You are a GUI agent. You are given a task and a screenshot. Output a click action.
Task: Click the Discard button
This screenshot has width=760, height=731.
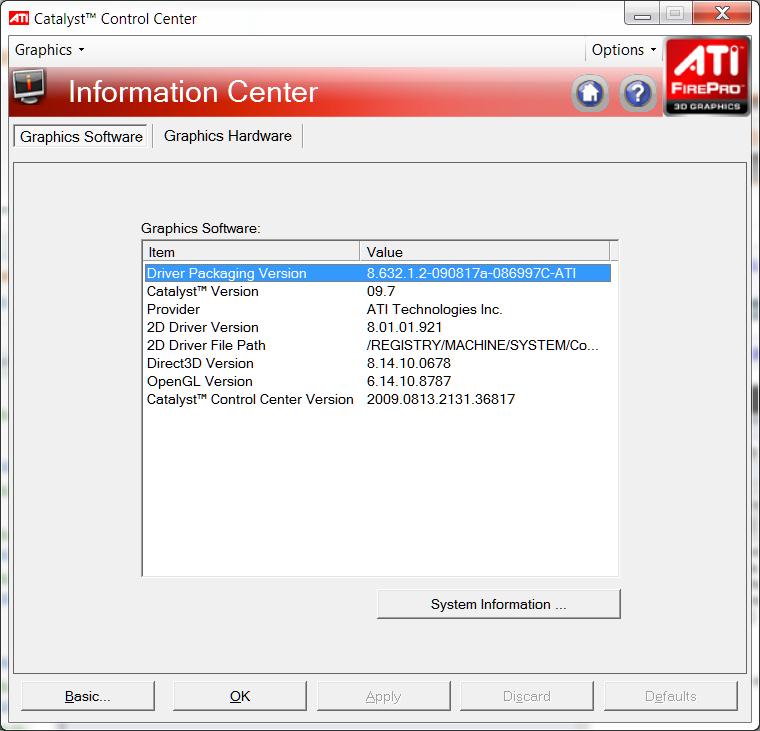pyautogui.click(x=526, y=696)
